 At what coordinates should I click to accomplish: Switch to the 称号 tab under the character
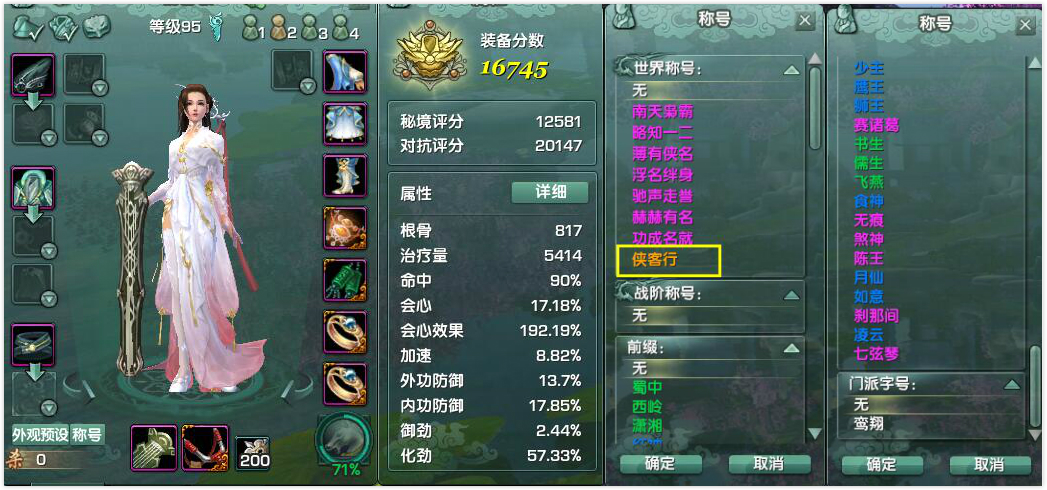[x=87, y=435]
